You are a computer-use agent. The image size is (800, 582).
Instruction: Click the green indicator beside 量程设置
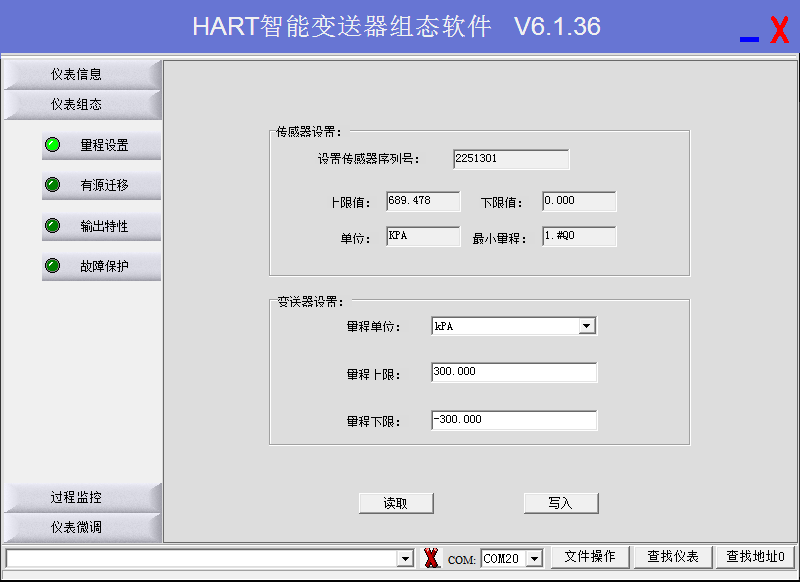click(53, 145)
